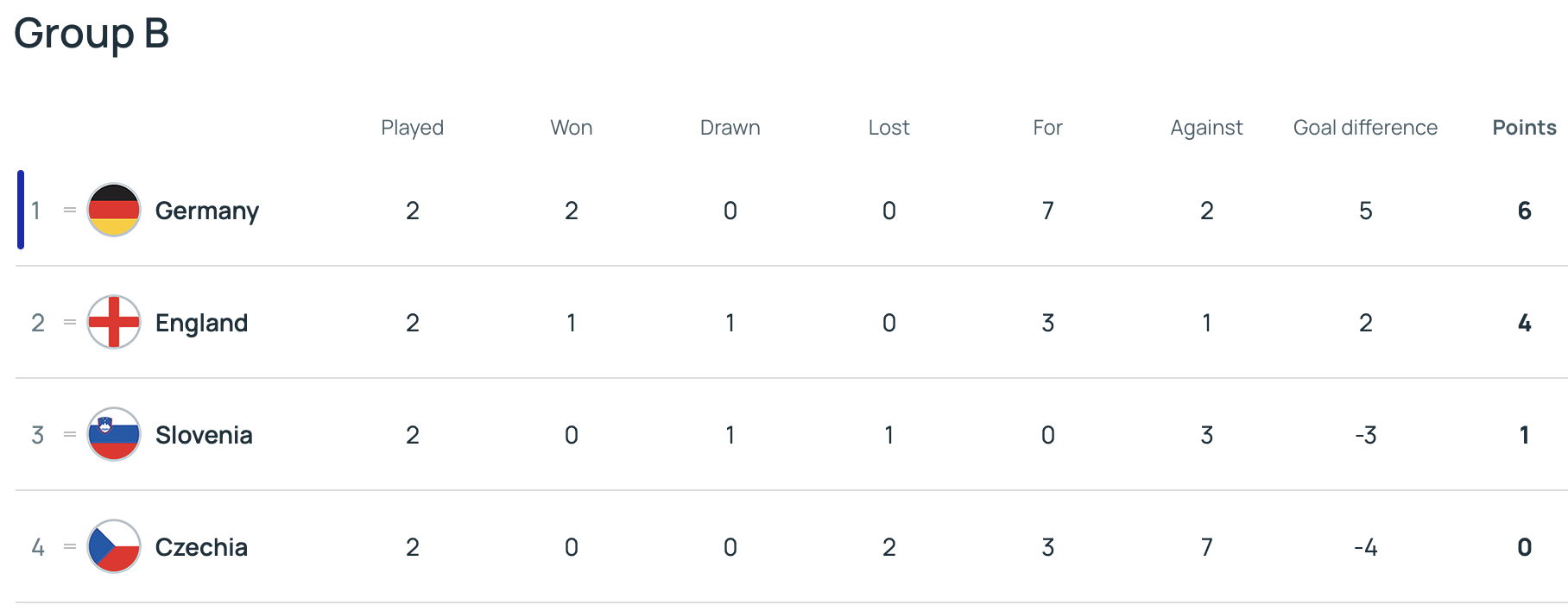Select the Won column header
The height and width of the screenshot is (611, 1568).
[572, 128]
